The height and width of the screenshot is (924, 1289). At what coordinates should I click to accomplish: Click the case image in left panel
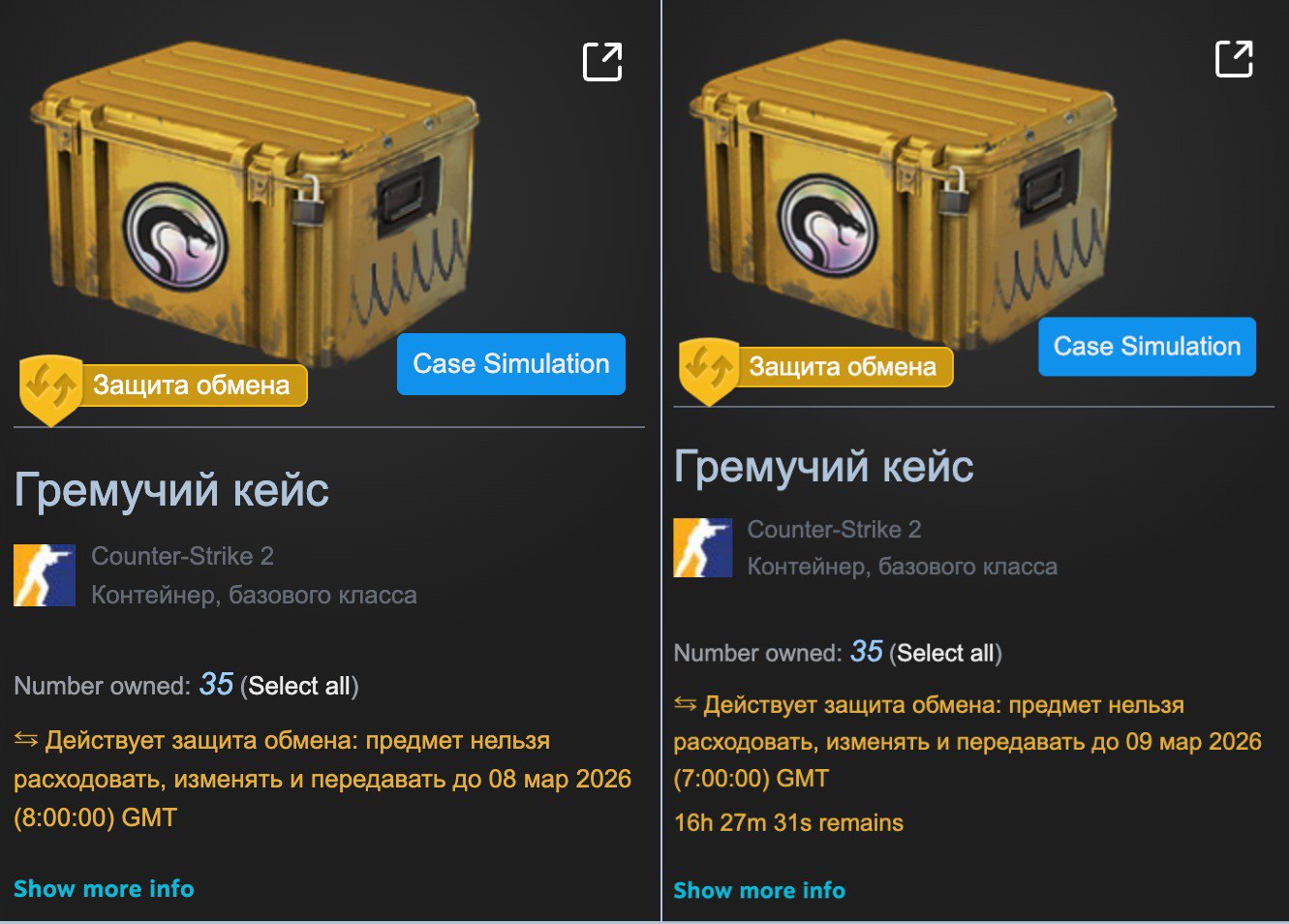coord(254,199)
